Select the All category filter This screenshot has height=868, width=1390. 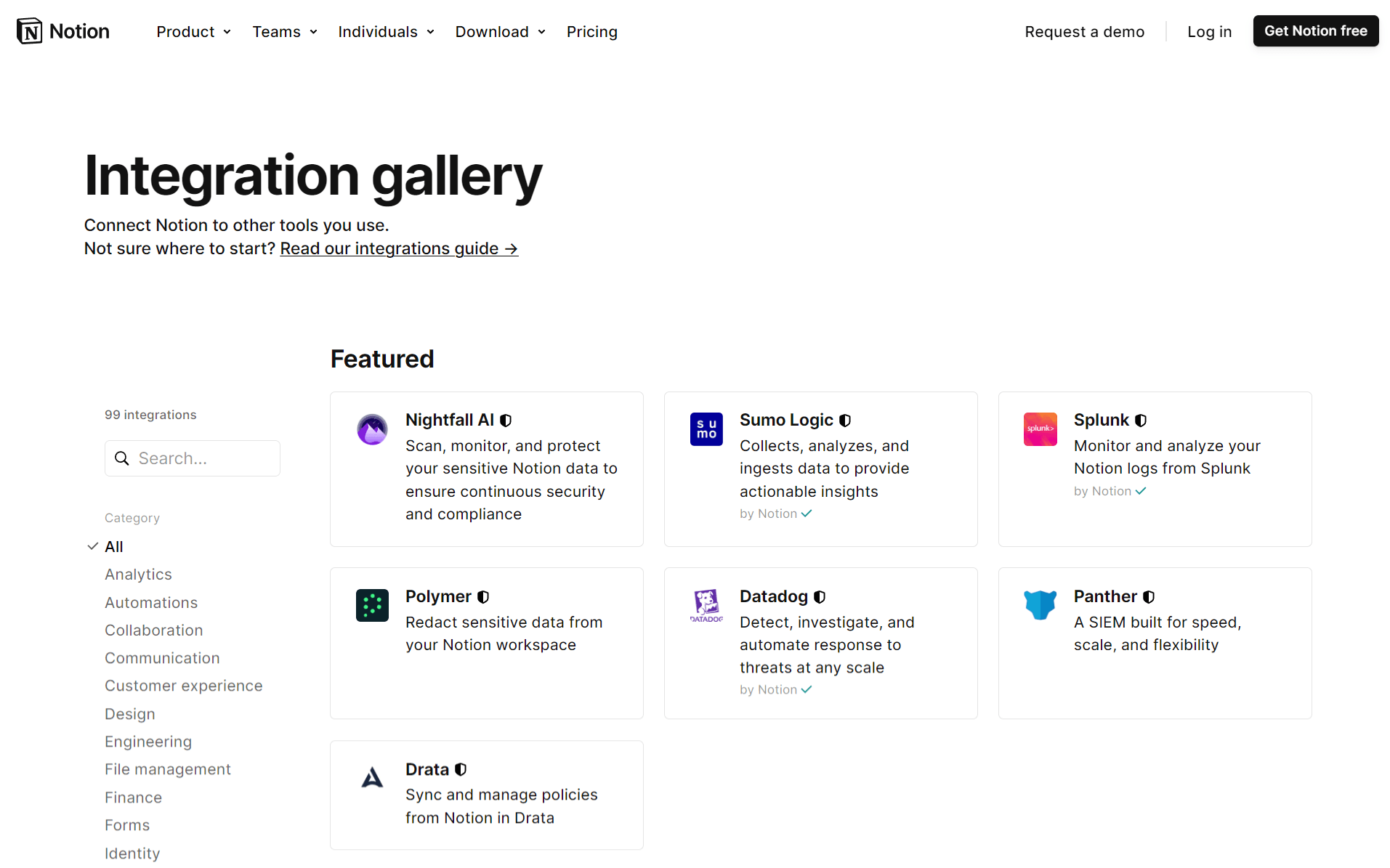click(114, 547)
